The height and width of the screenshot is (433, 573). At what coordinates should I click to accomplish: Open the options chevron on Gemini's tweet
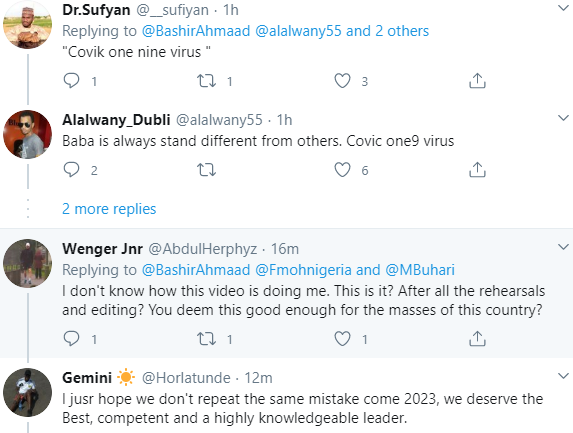point(563,376)
